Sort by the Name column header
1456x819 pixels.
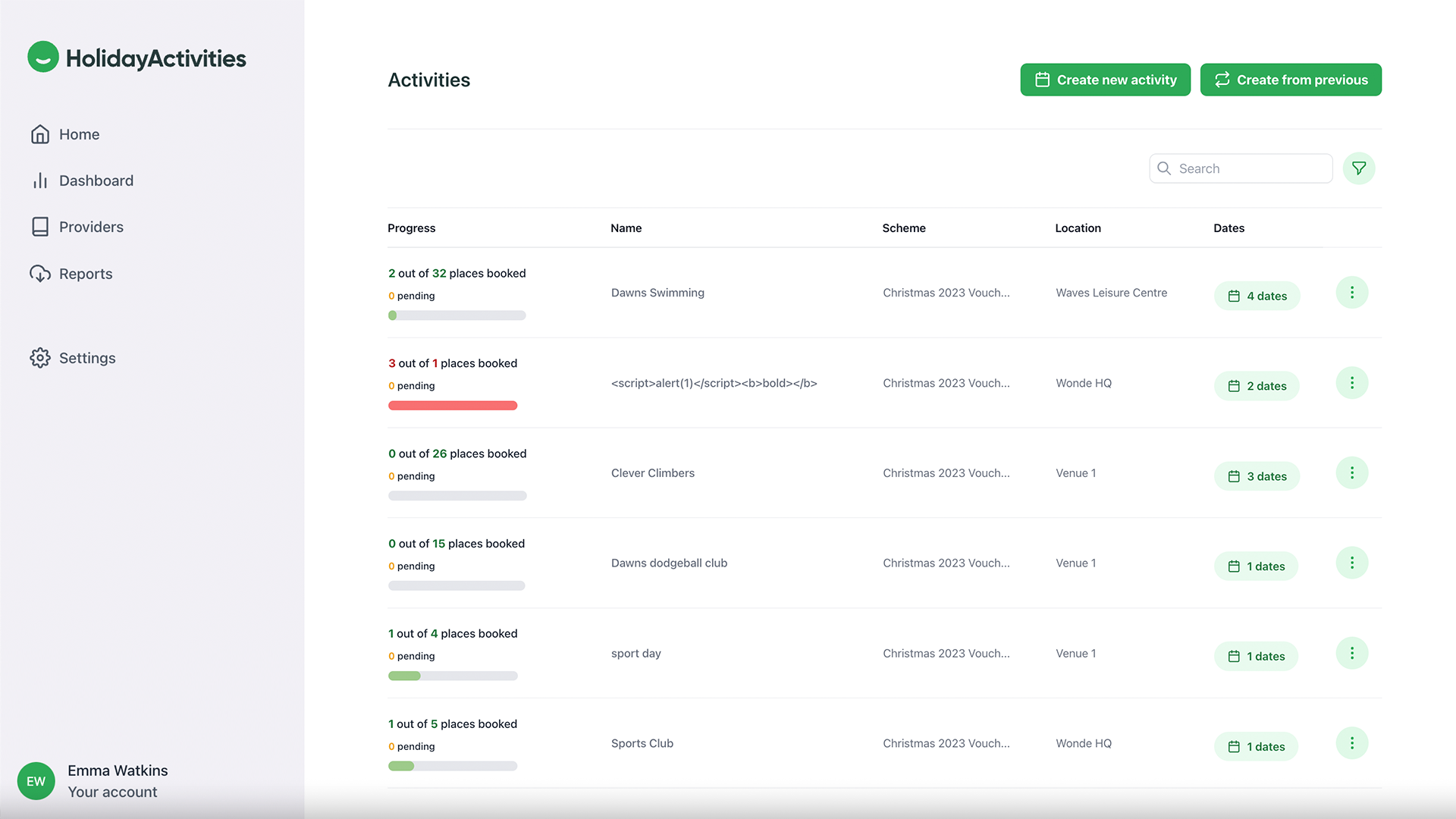tap(626, 228)
